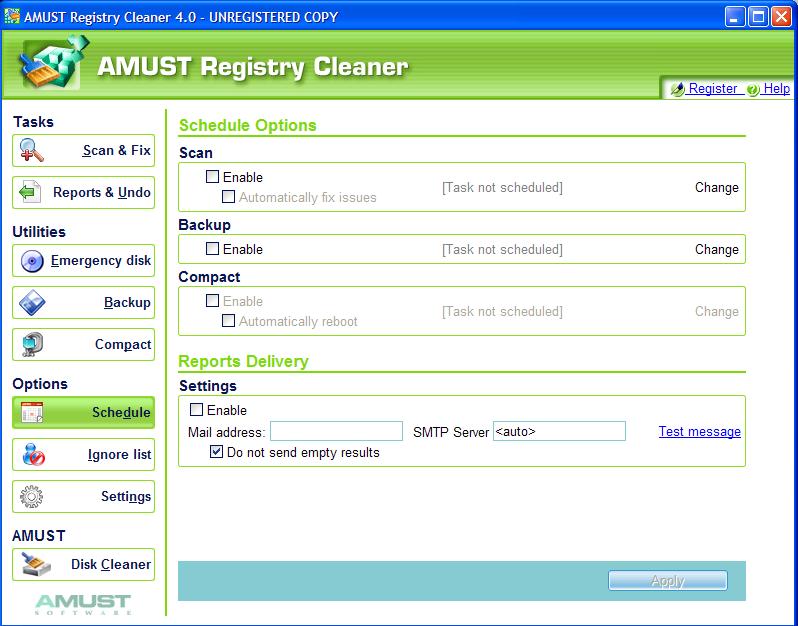Click the Scan & Fix magnifier icon
The width and height of the screenshot is (798, 626).
tap(32, 151)
